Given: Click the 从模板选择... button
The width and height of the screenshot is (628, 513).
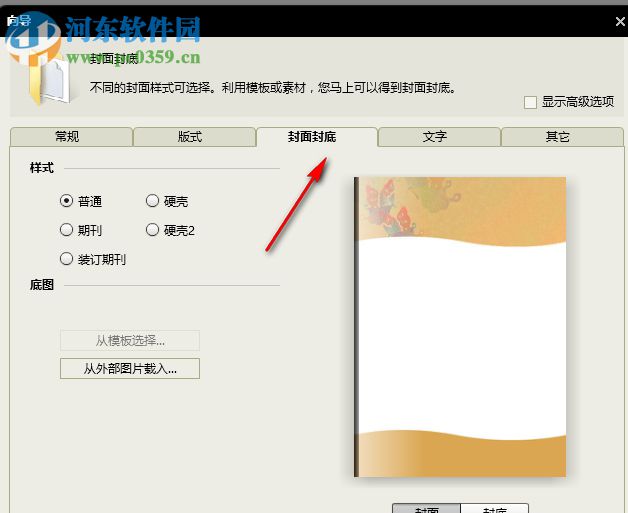Looking at the screenshot, I should (x=130, y=340).
